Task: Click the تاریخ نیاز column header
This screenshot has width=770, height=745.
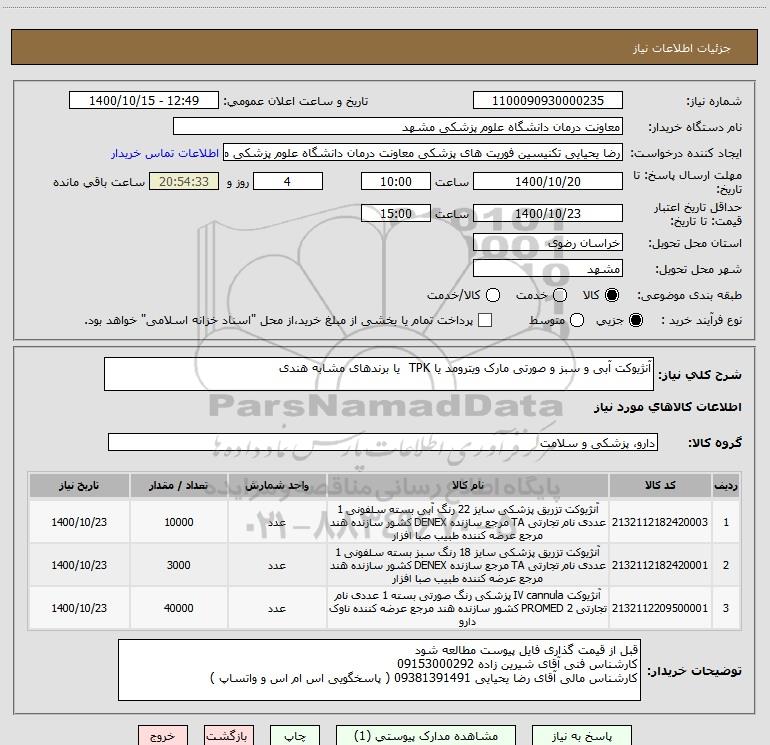Action: pyautogui.click(x=79, y=485)
